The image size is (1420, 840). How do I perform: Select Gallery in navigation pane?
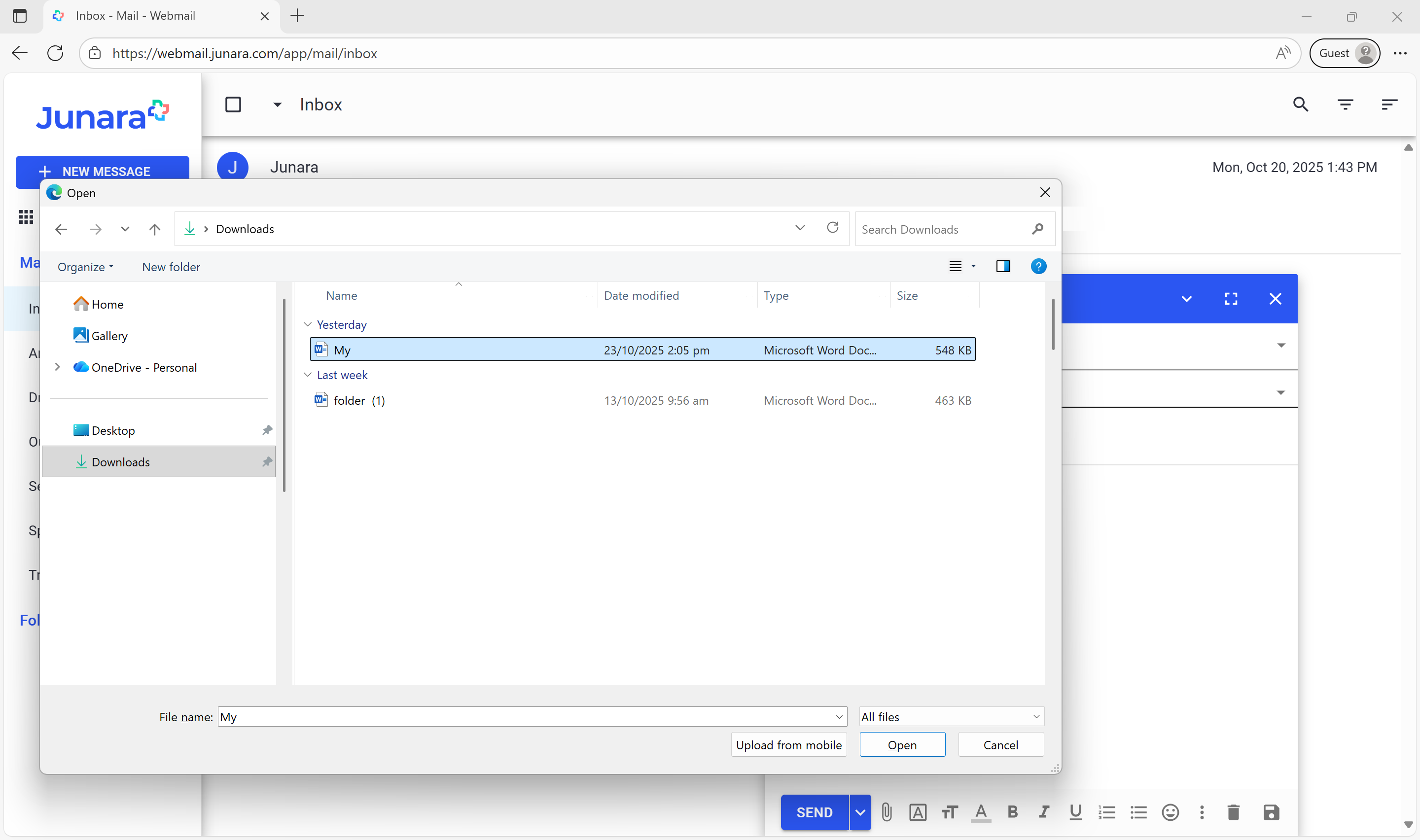tap(158, 336)
